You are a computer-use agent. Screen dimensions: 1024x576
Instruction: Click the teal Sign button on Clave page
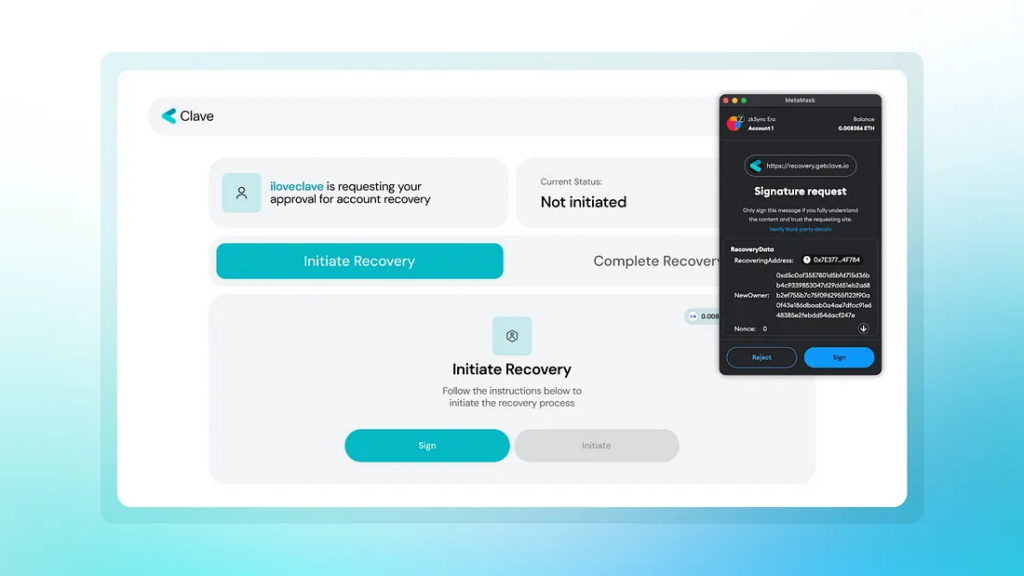427,445
